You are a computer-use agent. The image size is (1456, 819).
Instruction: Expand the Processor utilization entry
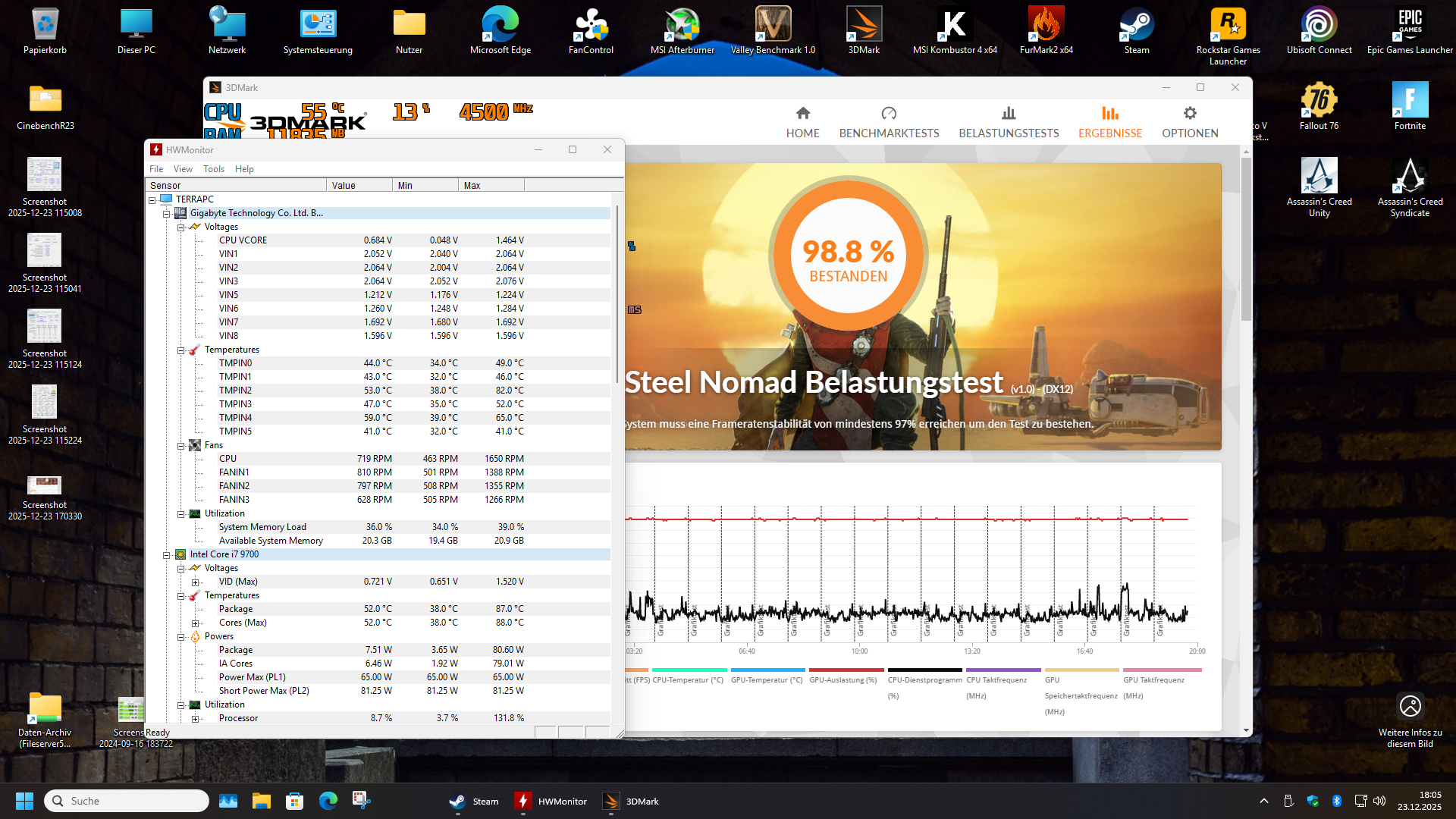tap(195, 719)
